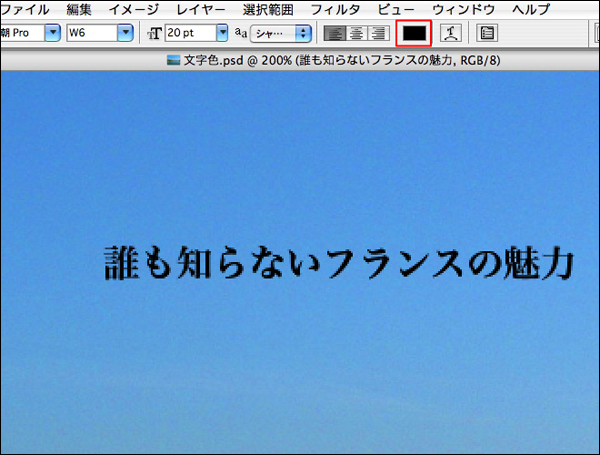Expand the 朝 Pro font family dropdown
600x455 pixels.
point(52,33)
